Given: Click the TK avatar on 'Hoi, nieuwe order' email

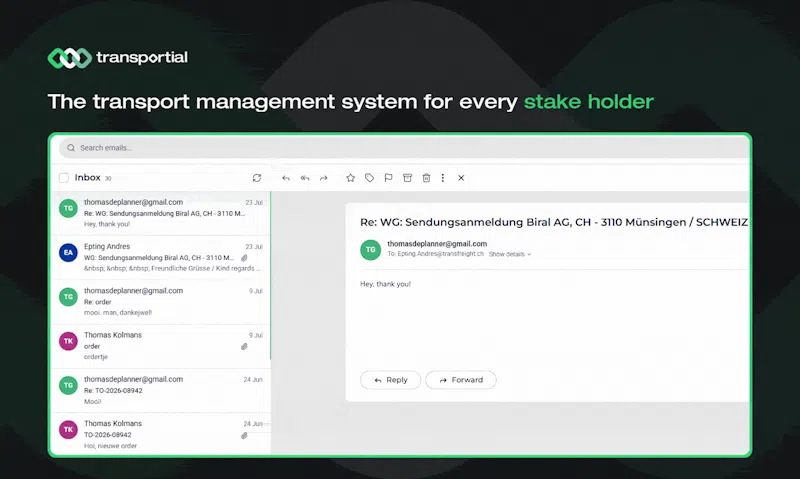Looking at the screenshot, I should pos(68,430).
